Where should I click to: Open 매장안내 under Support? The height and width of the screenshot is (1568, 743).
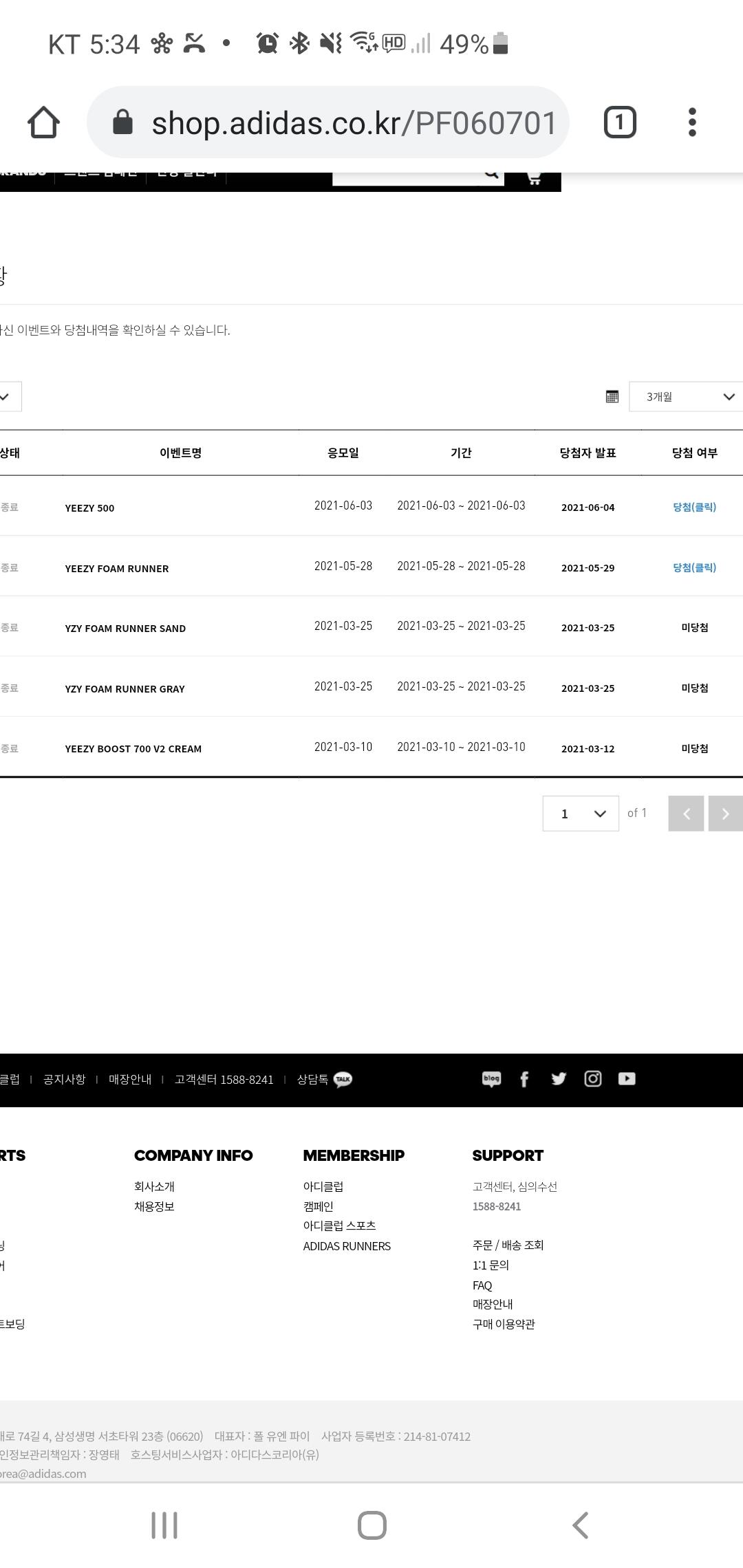(x=493, y=1304)
